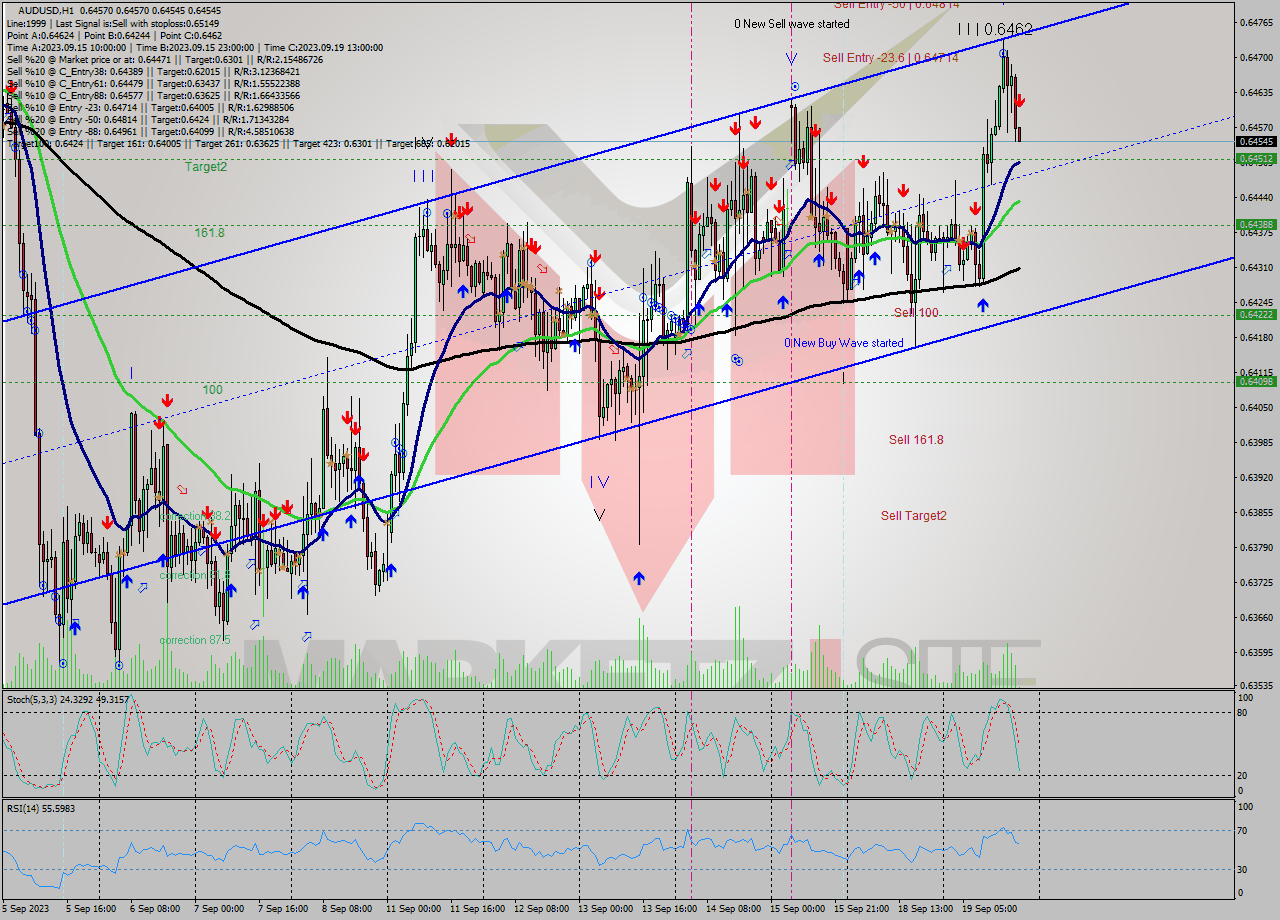Click the '18 Sep 13:00' time axis label

pos(925,909)
